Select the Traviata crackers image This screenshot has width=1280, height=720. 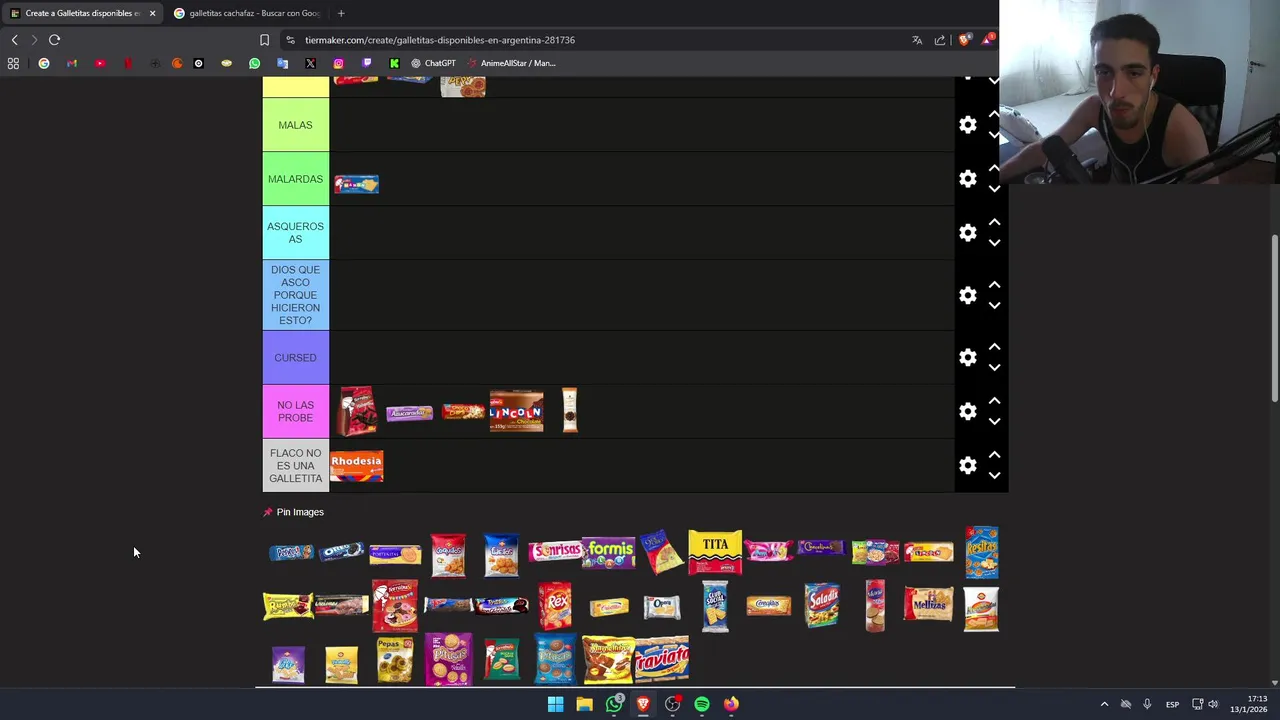coord(662,659)
